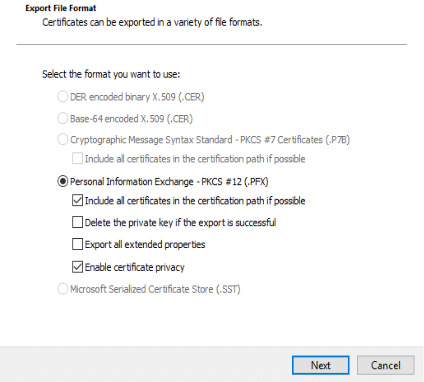Click the 'Delete the private key if the export is successful' label

pos(180,222)
